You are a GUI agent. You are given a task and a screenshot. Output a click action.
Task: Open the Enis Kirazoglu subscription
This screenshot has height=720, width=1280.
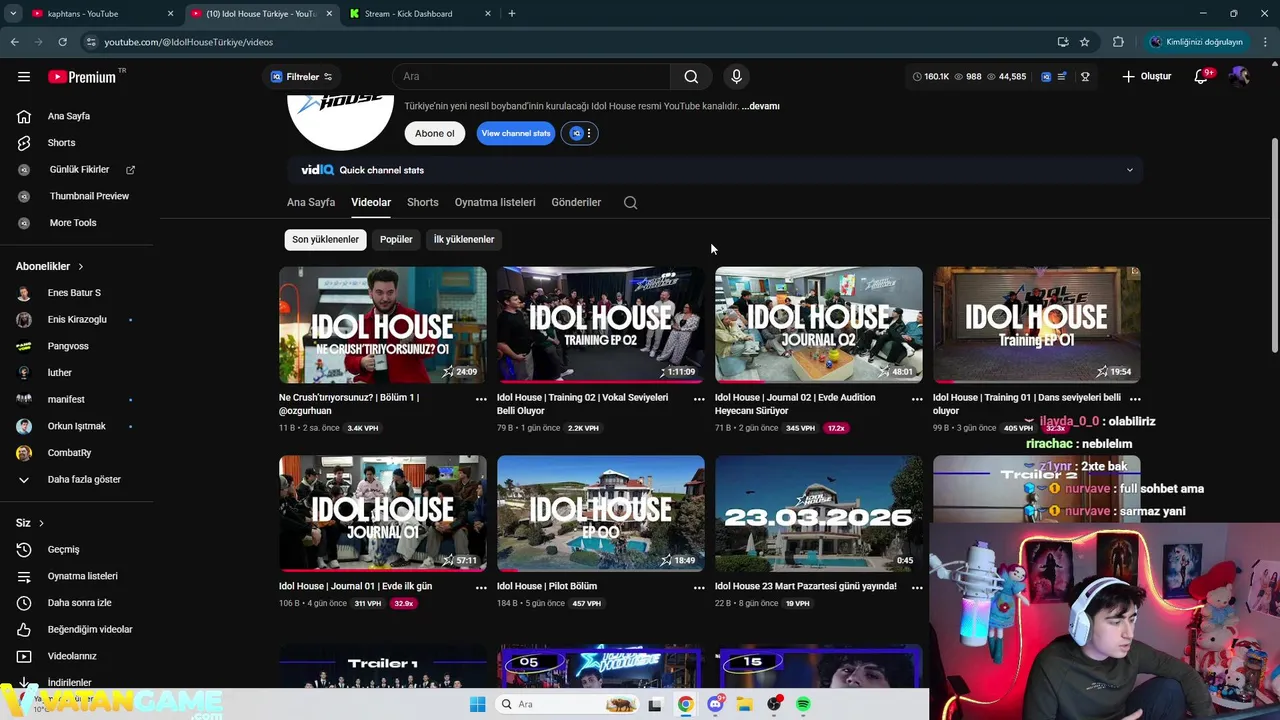click(78, 319)
